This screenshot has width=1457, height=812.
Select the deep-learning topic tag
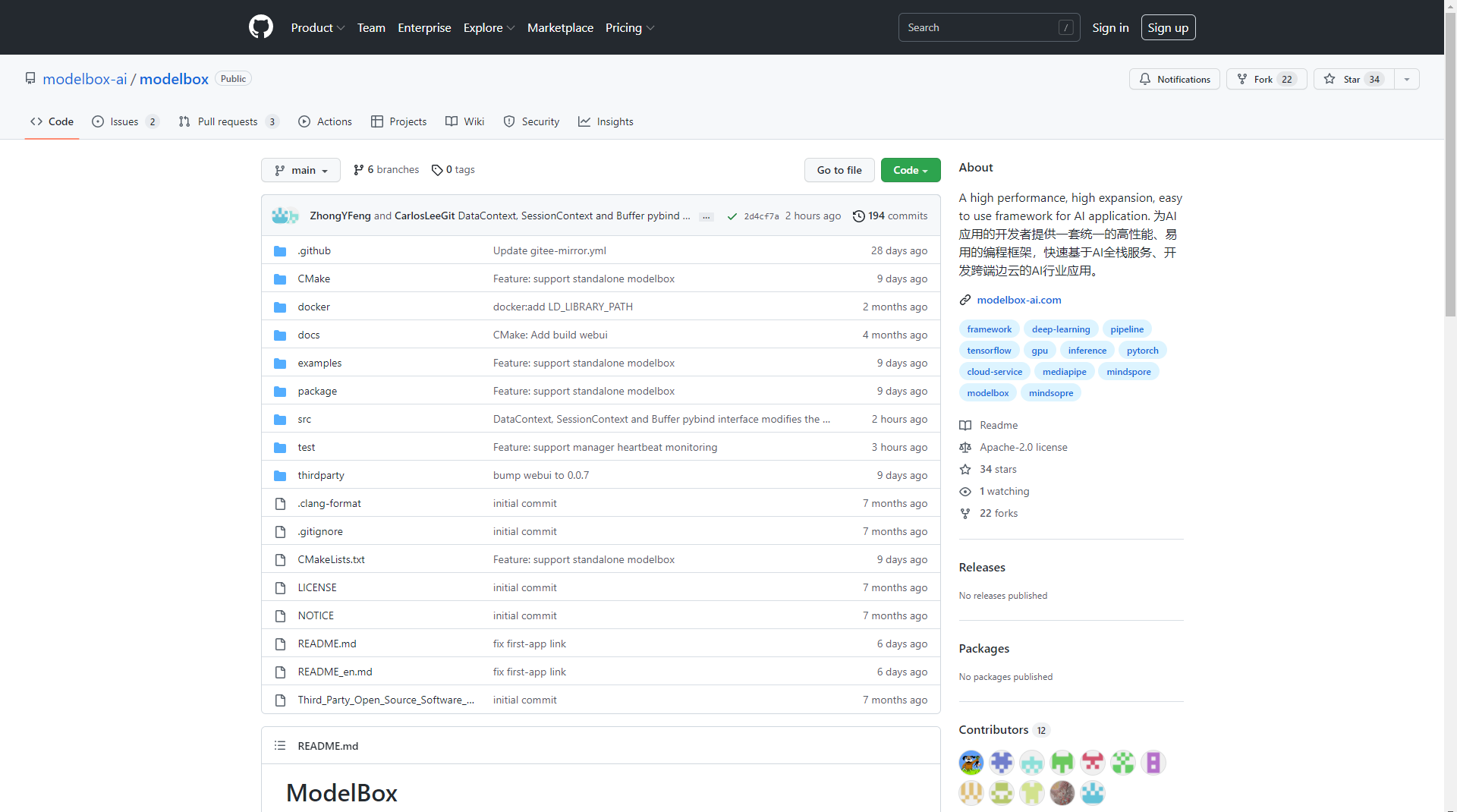(1061, 329)
